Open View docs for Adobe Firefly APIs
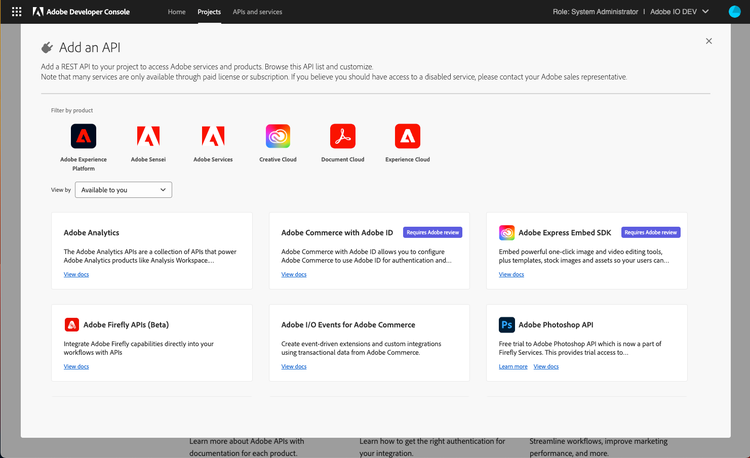 tap(76, 367)
